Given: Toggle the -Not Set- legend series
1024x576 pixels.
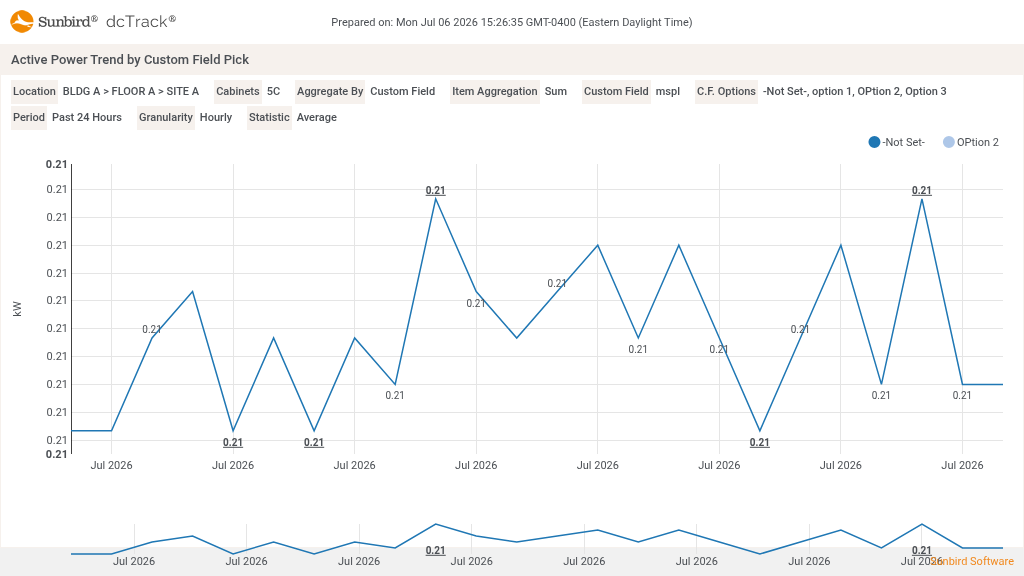Looking at the screenshot, I should coord(897,142).
